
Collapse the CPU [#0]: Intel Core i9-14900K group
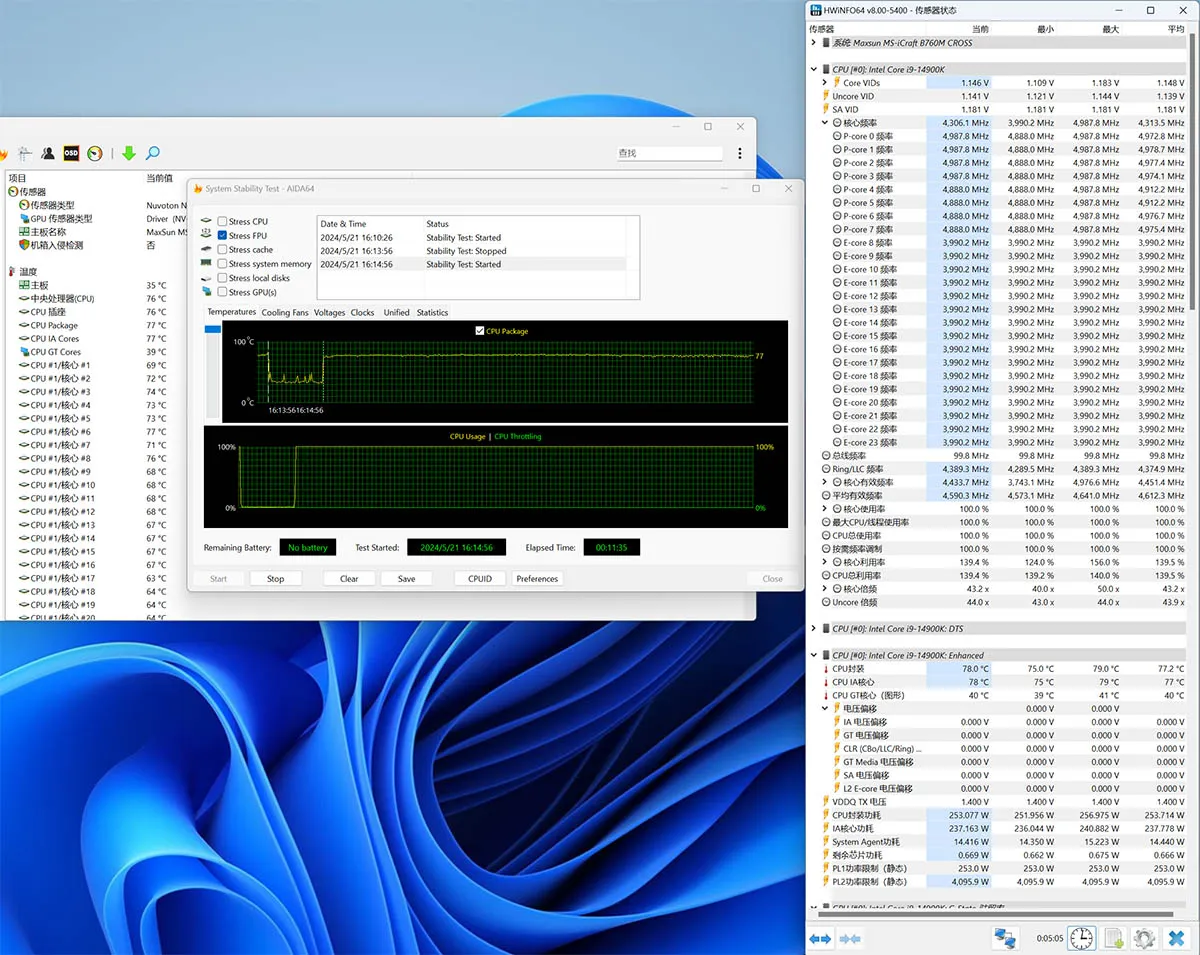click(x=814, y=70)
